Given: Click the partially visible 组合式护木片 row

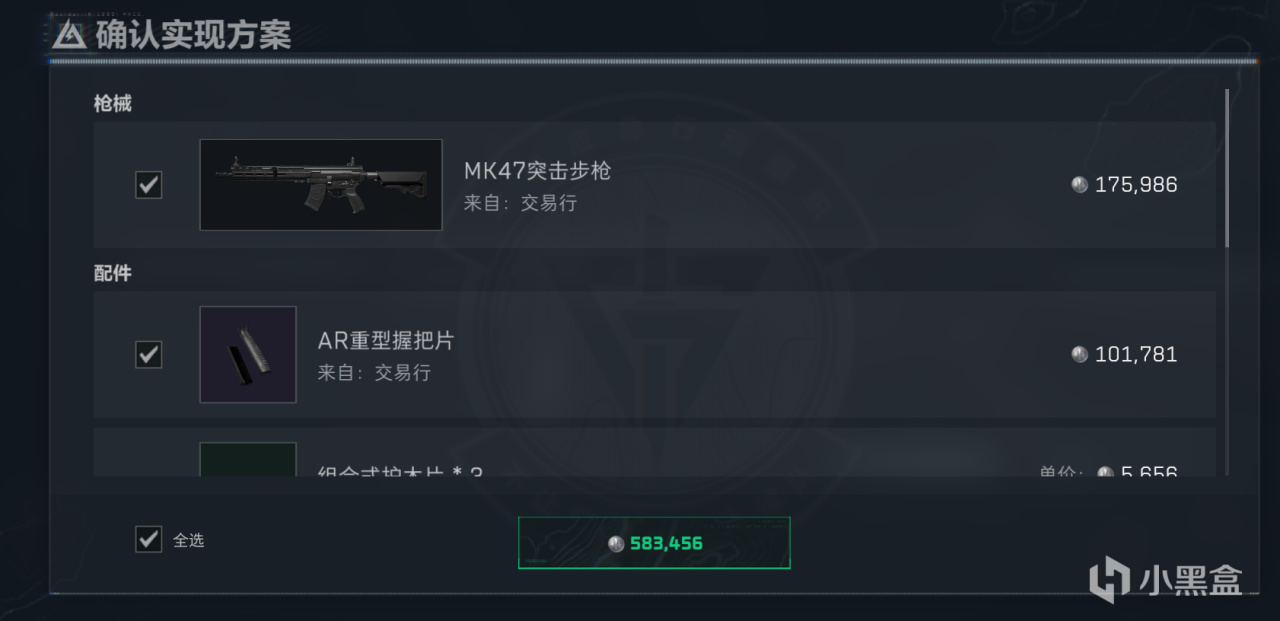Looking at the screenshot, I should 655,453.
